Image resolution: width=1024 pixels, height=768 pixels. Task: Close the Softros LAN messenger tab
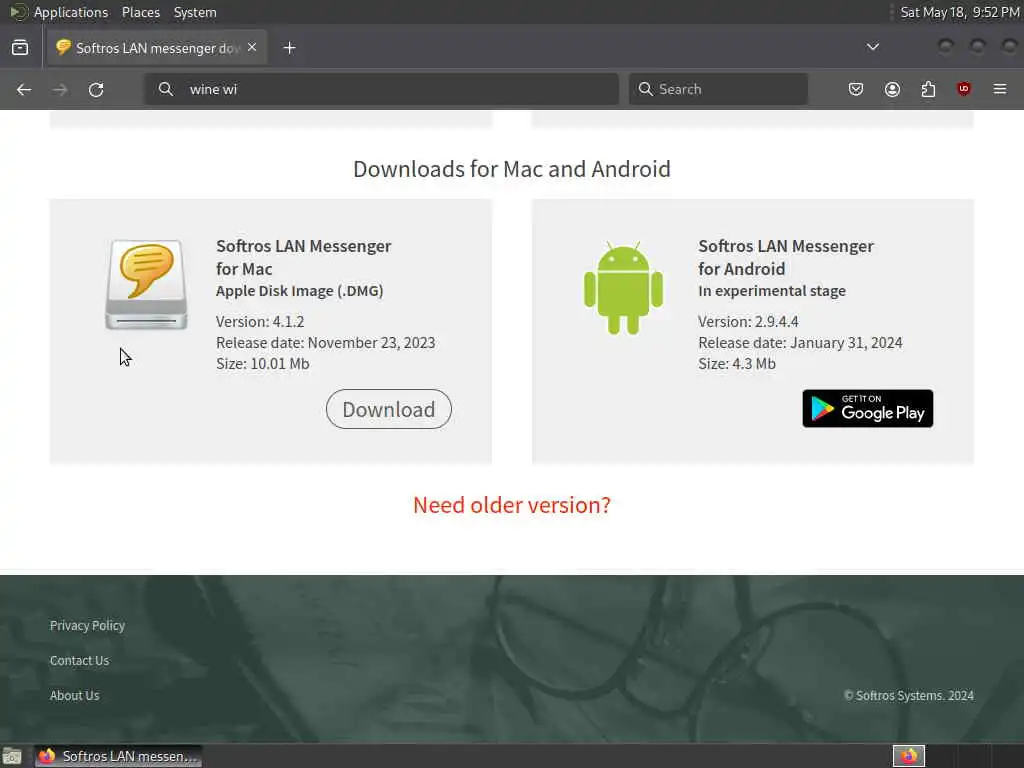tap(252, 48)
